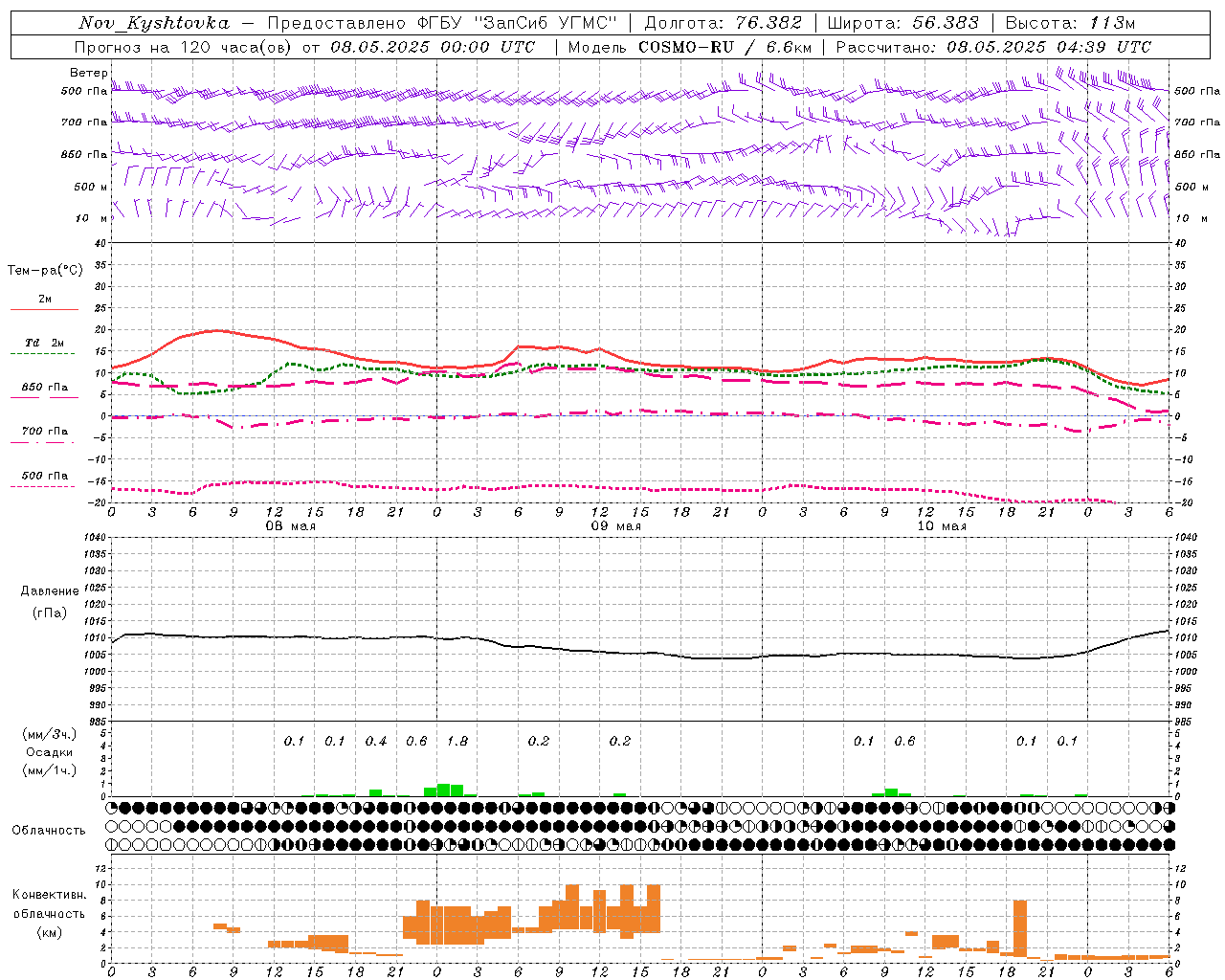Click the 09 мая date label
Screen dimensions: 1225x980
[x=615, y=526]
